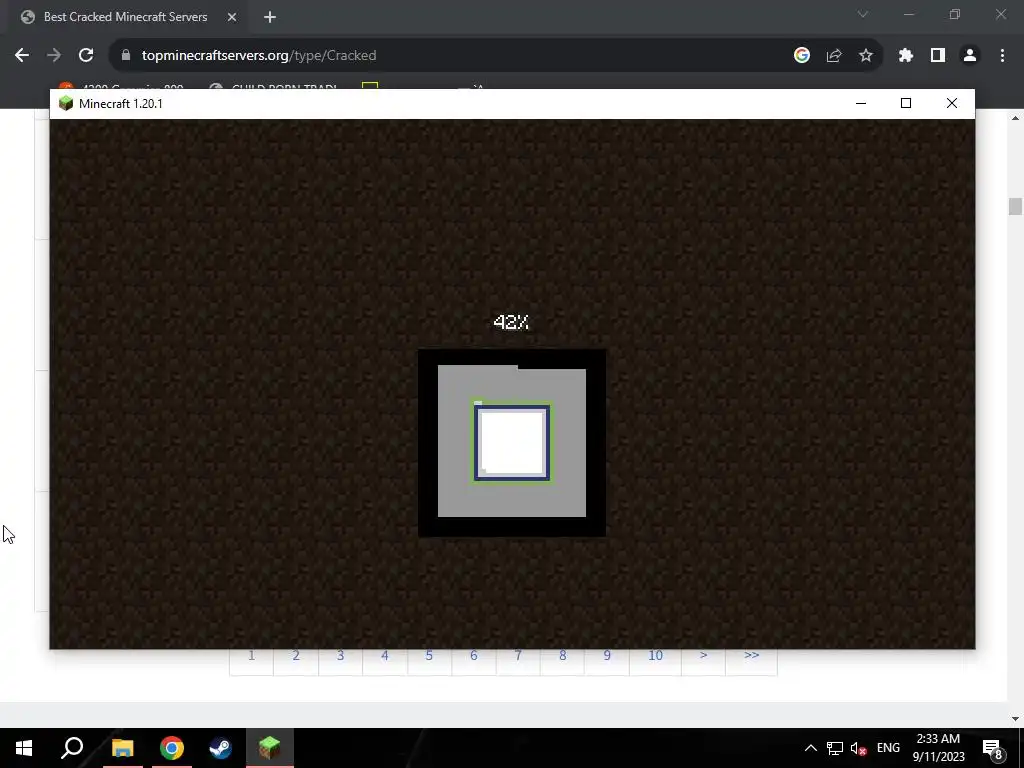Jump to last page with >> link
Viewport: 1024px width, 768px height.
[x=752, y=656]
